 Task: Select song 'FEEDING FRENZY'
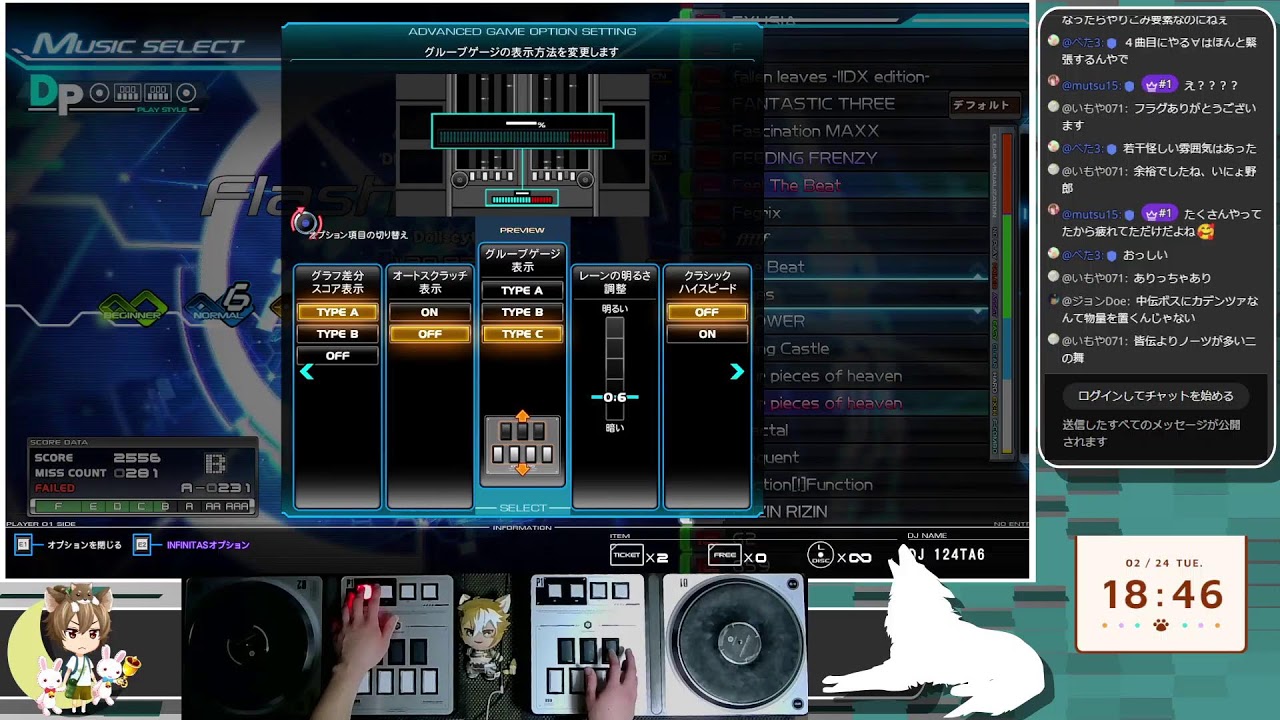[804, 158]
